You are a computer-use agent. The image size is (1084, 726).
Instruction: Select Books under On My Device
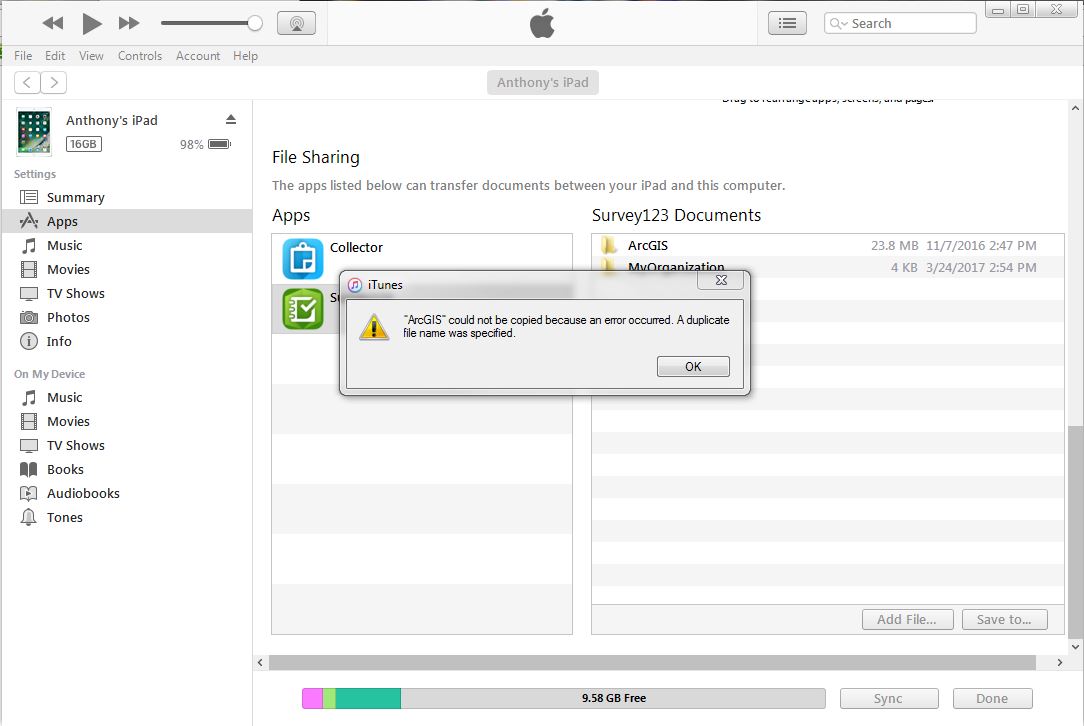127,469
